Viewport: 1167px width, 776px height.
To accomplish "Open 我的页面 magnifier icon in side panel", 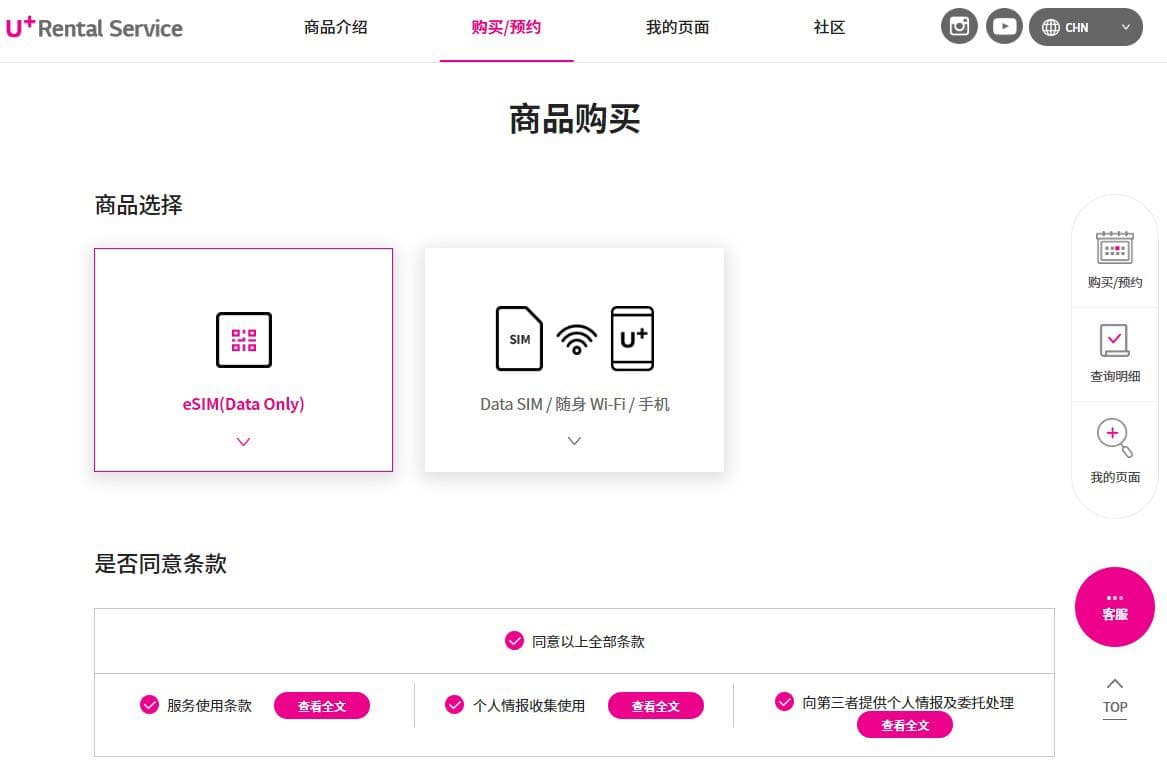I will (x=1114, y=437).
